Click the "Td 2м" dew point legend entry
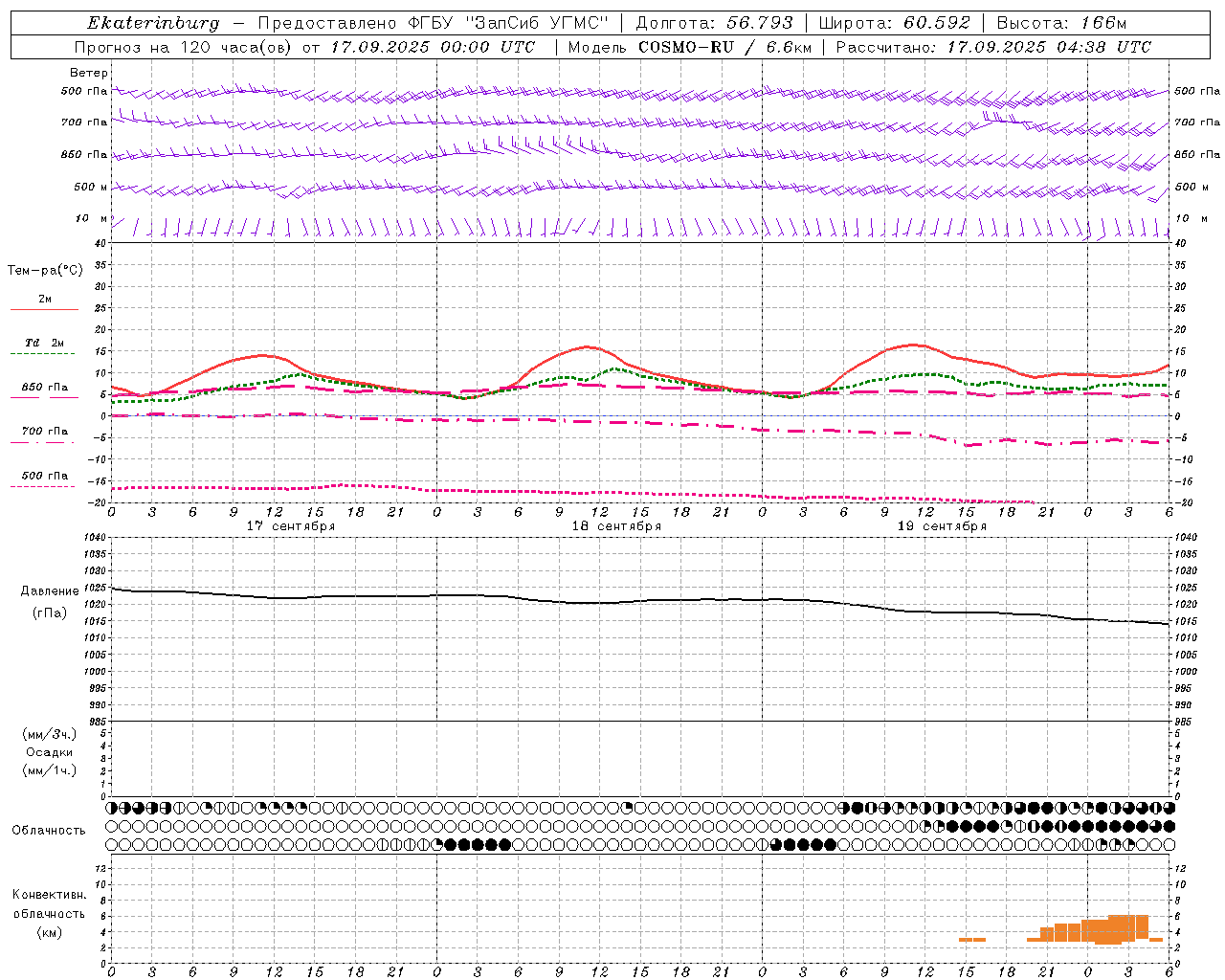The height and width of the screenshot is (980, 1225). pyautogui.click(x=45, y=343)
